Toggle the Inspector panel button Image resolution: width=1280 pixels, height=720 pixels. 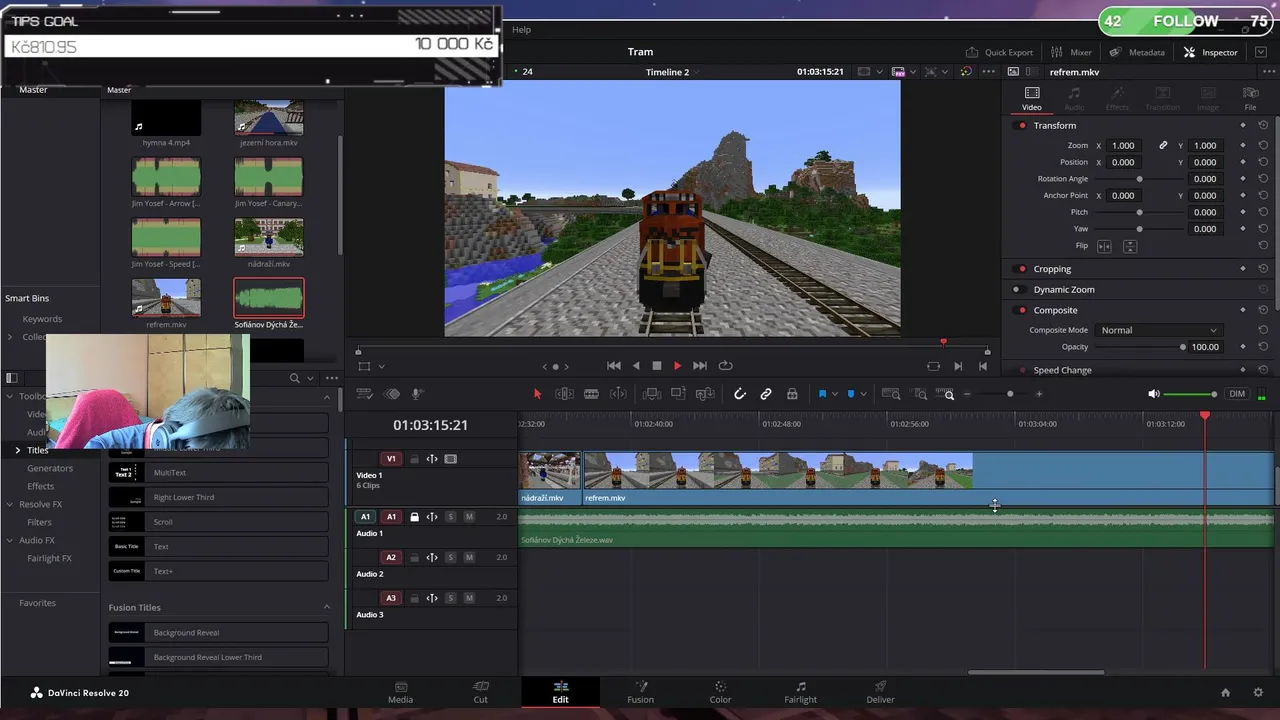(1211, 52)
